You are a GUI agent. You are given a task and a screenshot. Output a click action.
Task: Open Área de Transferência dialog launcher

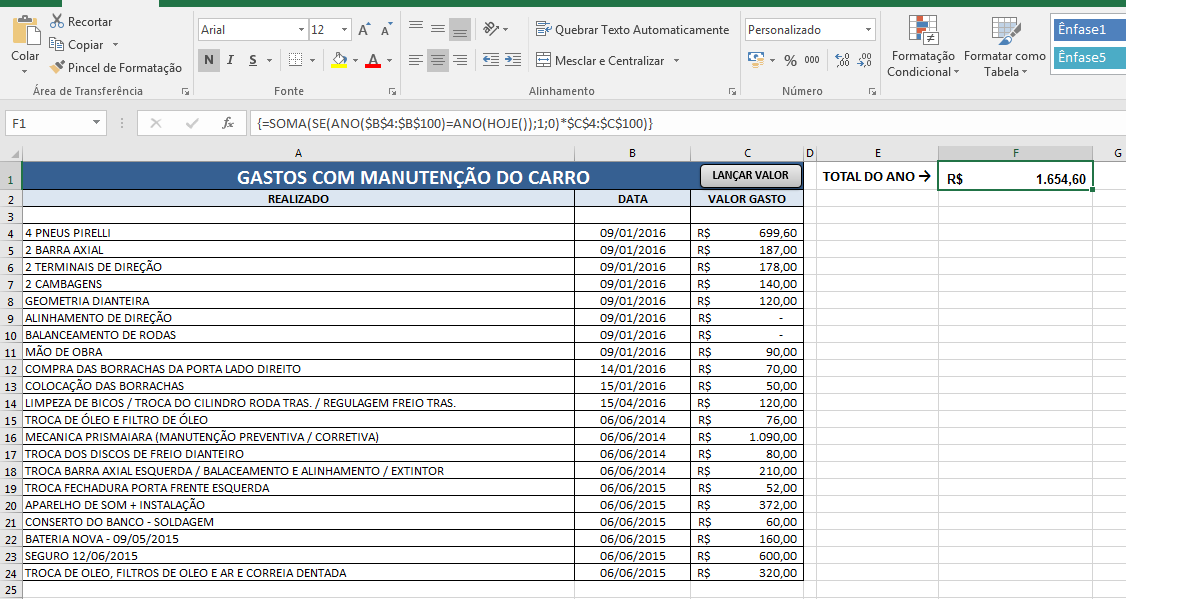tap(186, 92)
